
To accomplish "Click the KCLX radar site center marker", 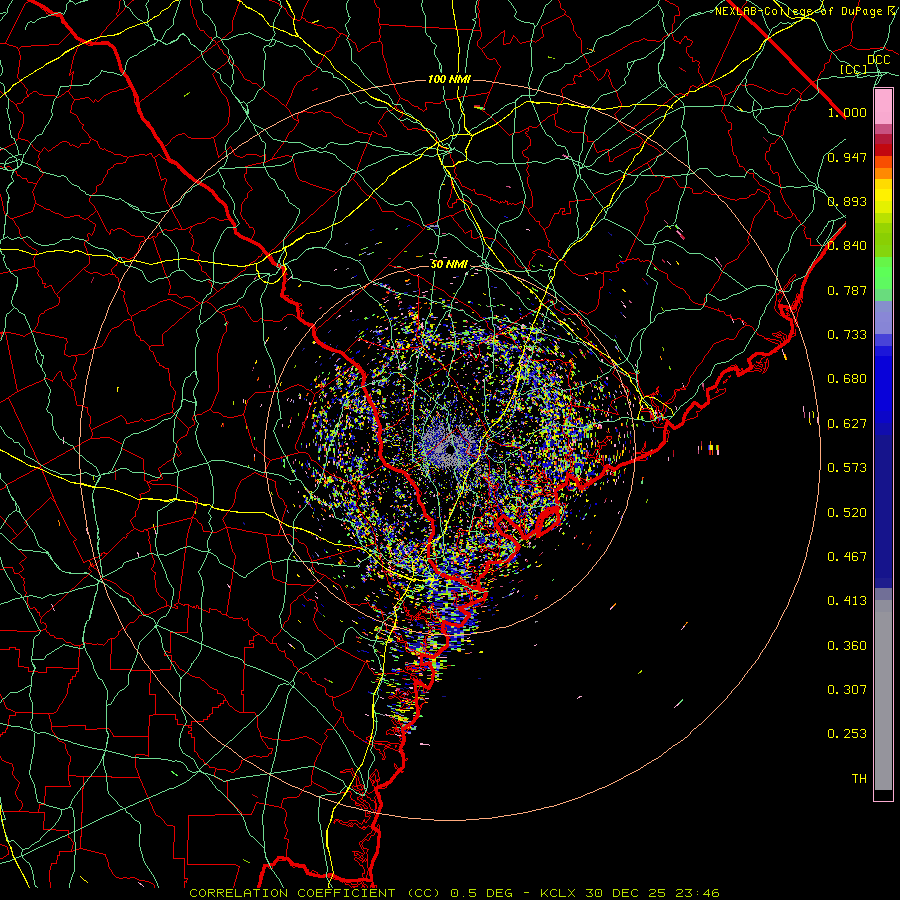I will point(450,449).
